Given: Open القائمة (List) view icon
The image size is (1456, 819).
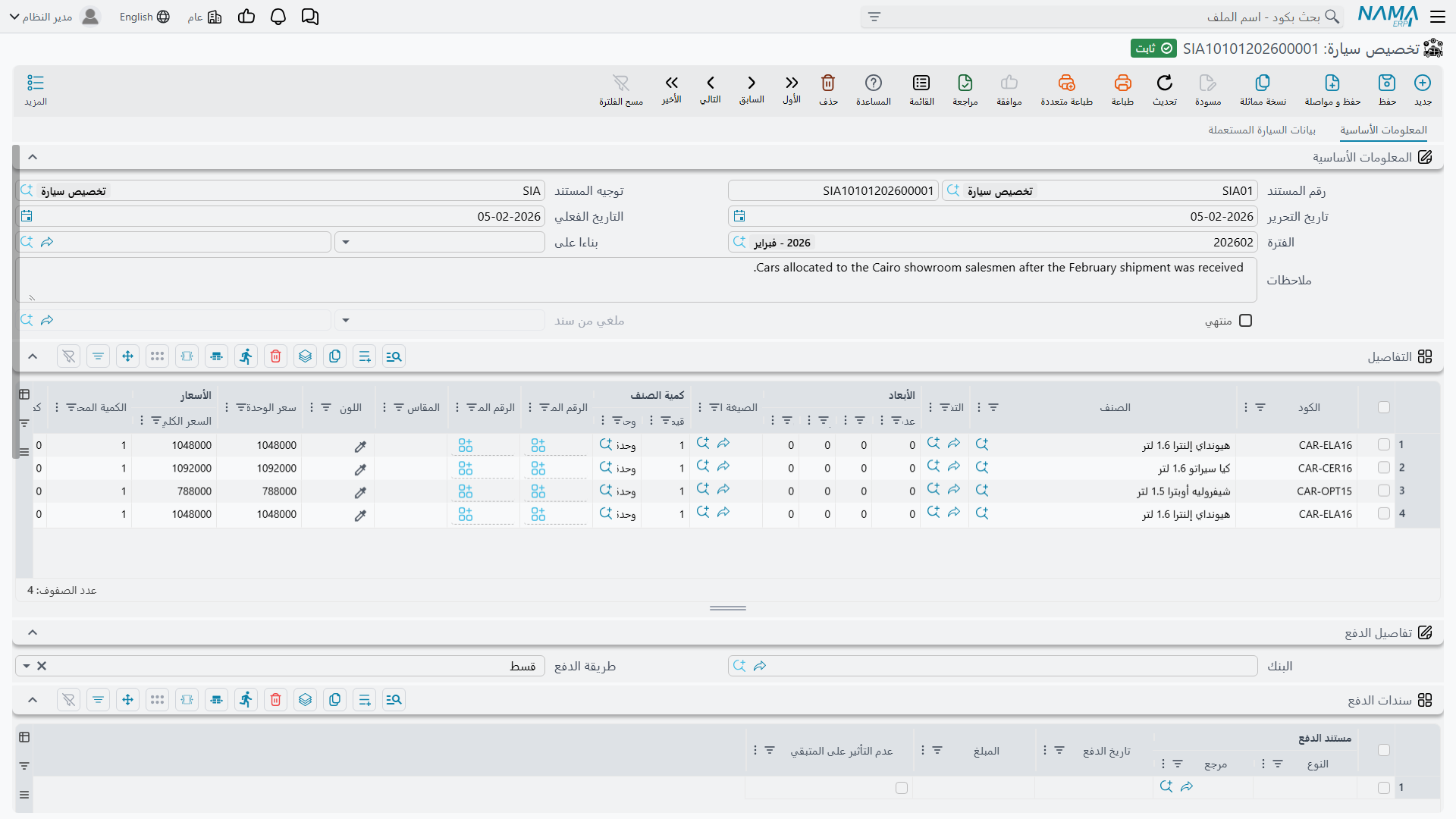Looking at the screenshot, I should (921, 90).
